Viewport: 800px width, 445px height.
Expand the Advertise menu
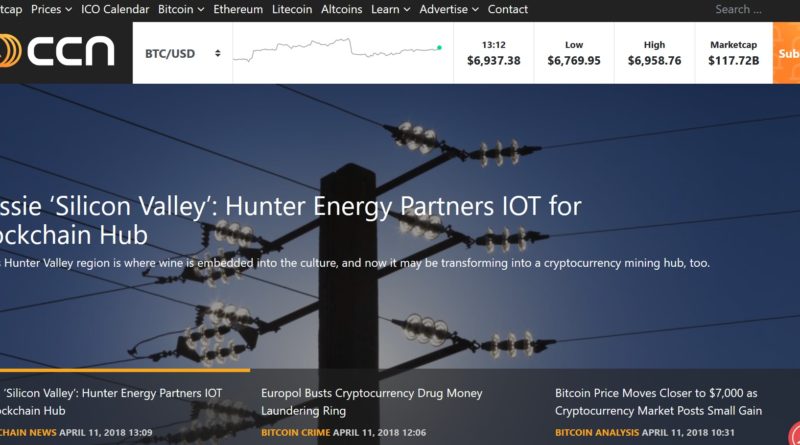tap(448, 9)
